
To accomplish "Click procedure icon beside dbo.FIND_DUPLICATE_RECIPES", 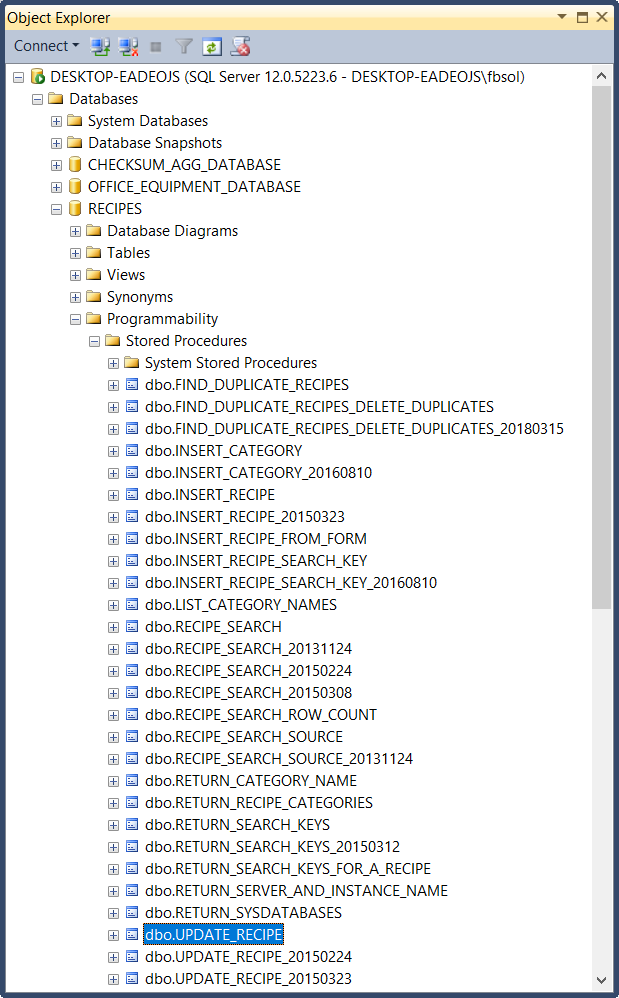I will [132, 384].
